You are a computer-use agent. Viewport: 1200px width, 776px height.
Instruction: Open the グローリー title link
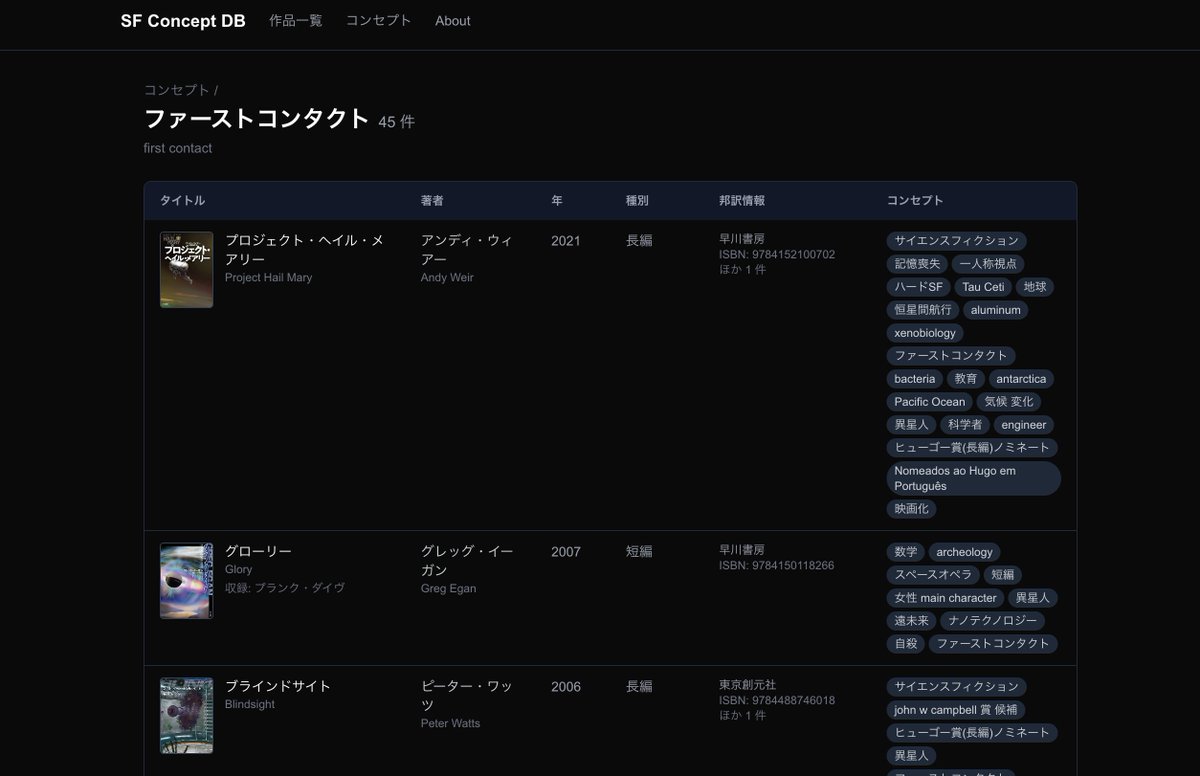(258, 551)
